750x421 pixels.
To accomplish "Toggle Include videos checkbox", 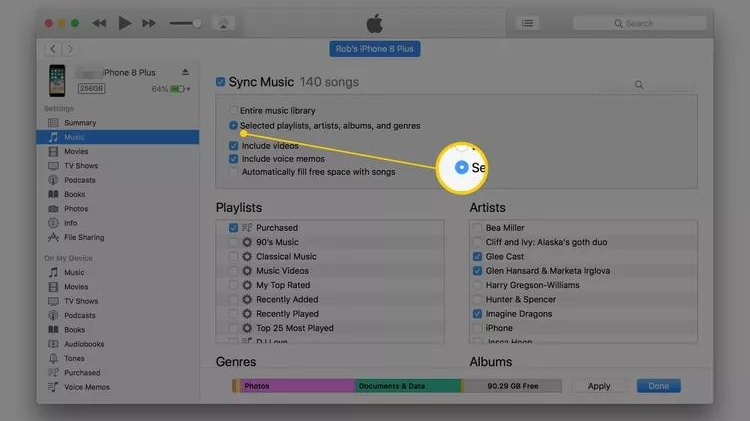I will (x=233, y=145).
